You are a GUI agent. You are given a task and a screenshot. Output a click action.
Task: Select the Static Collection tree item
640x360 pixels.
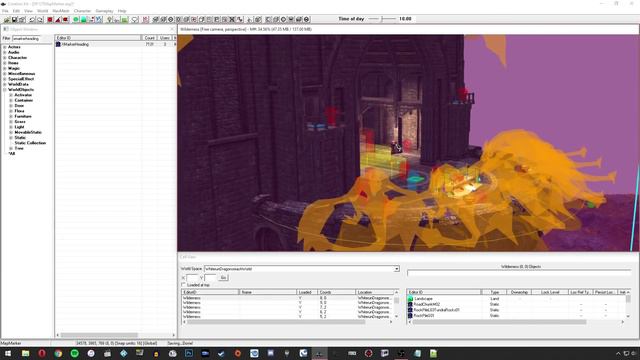pos(30,143)
